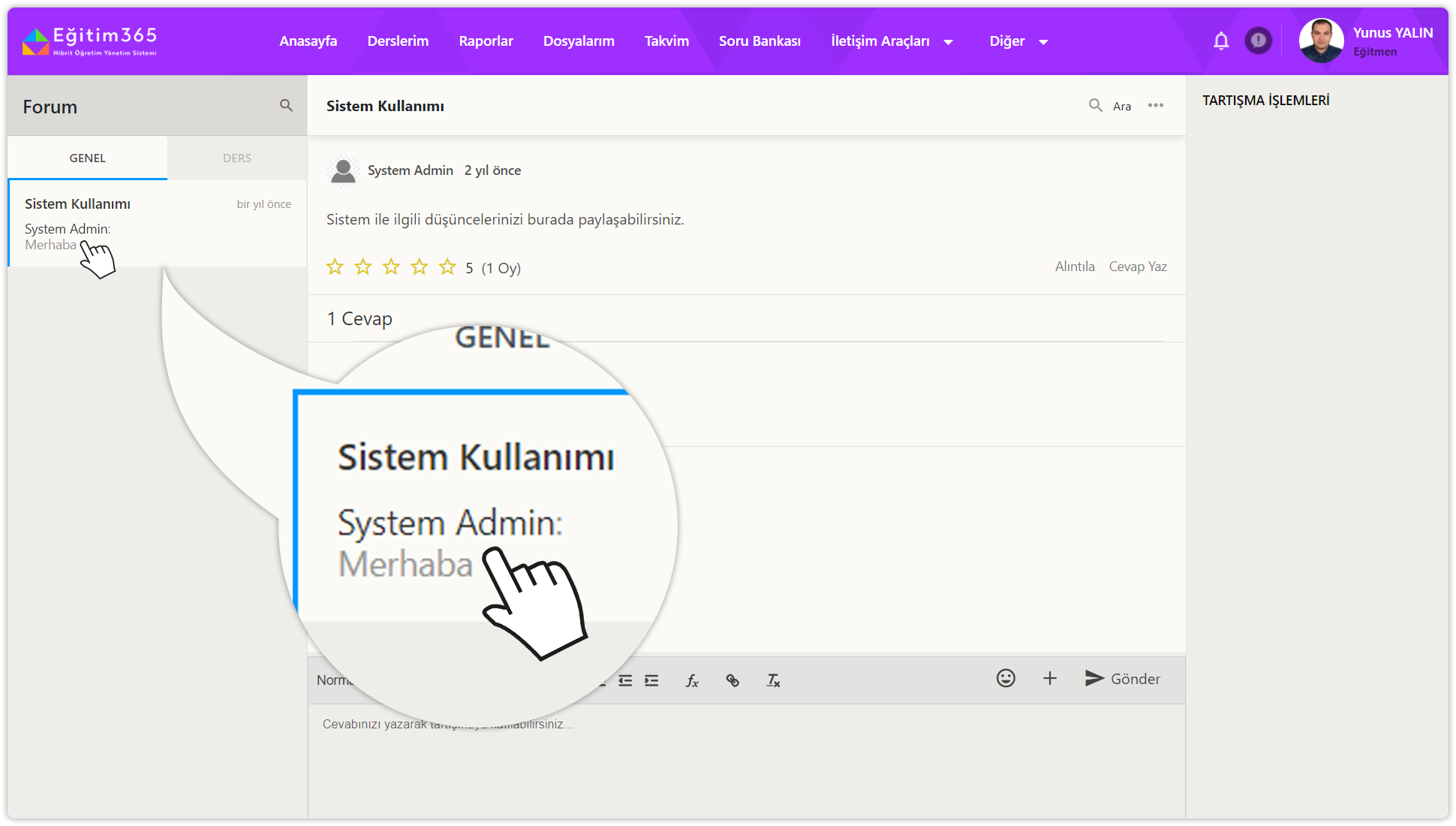Click the "bir yıl önce" timestamp in list
Screen dimensions: 1456x826
click(264, 204)
